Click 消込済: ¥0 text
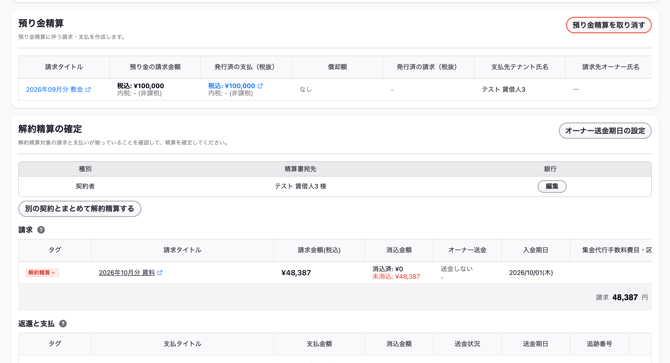The image size is (670, 363). (x=388, y=269)
